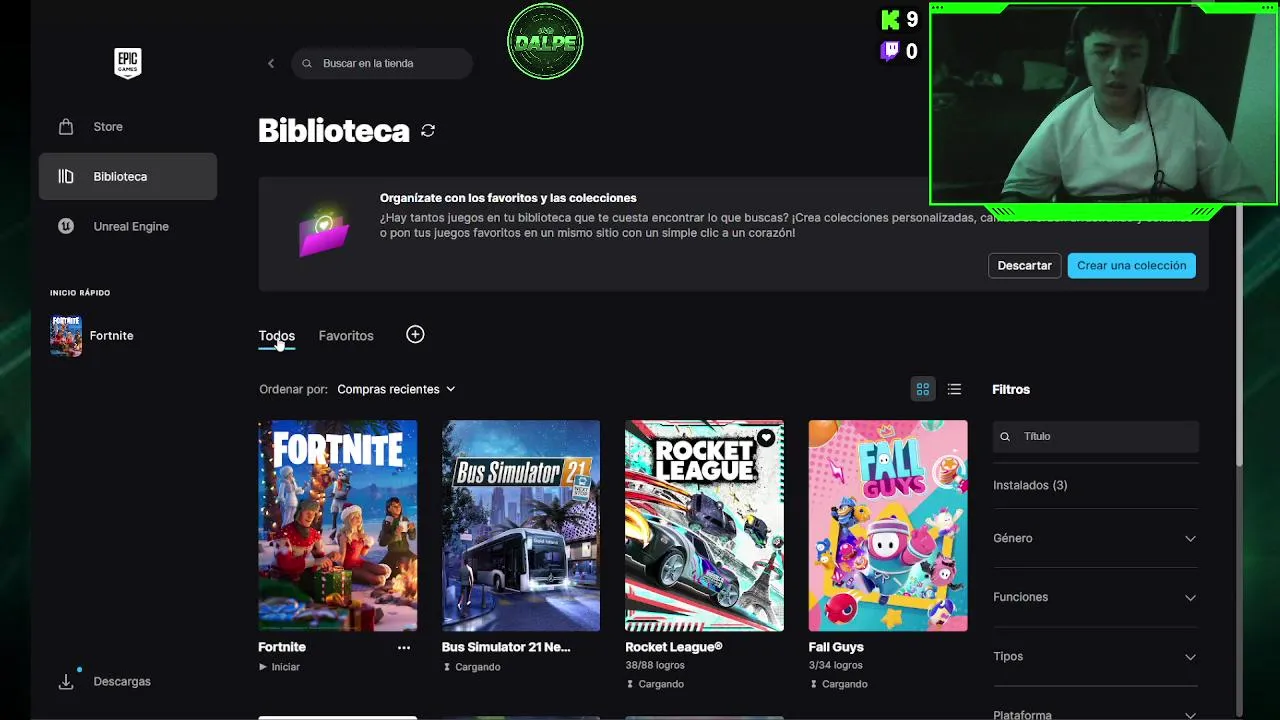Screen dimensions: 1280x720
Task: Click the search magnifier icon in store search
Action: point(307,63)
